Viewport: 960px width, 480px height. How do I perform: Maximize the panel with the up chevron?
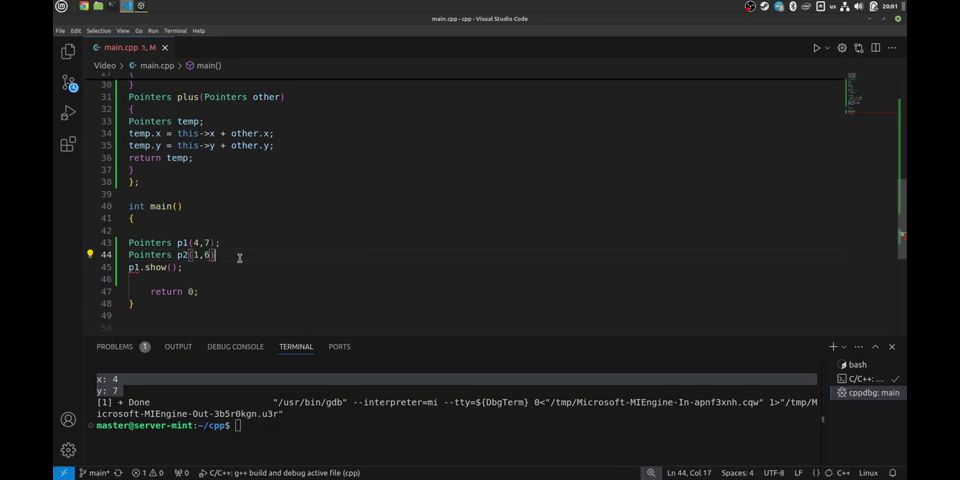(x=876, y=347)
